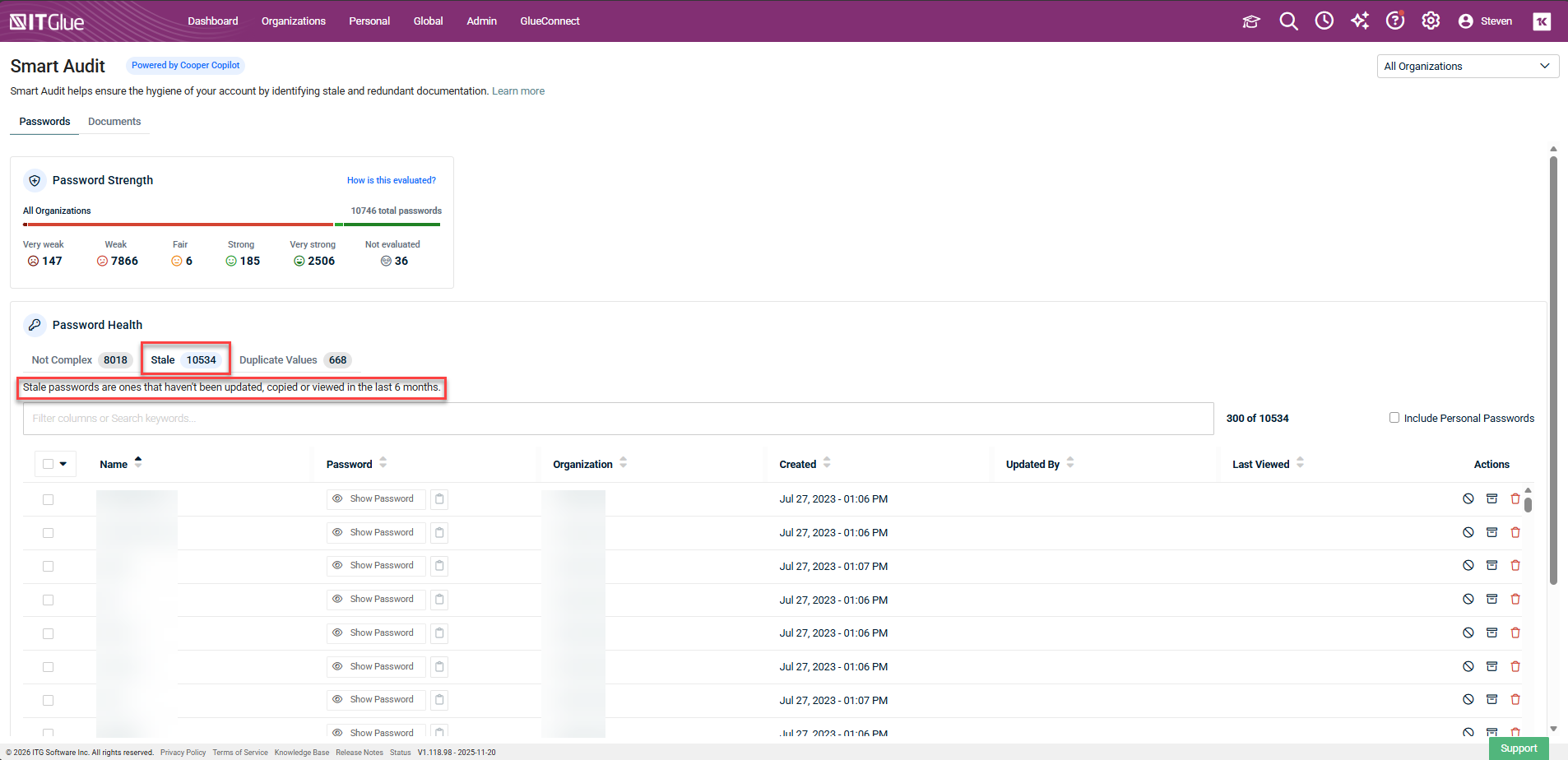This screenshot has height=760, width=1568.
Task: Open the Cooper Copilot sparkle icon
Action: coord(1360,21)
